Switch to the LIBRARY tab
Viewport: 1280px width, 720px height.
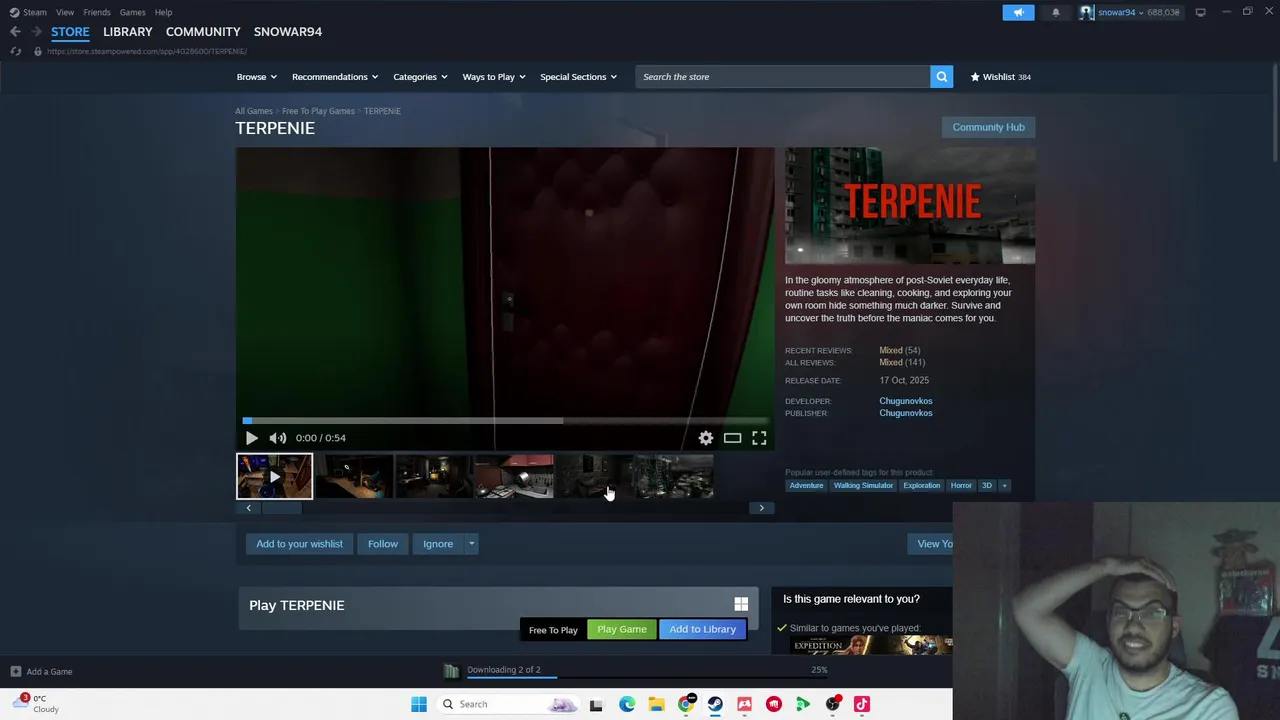pos(128,32)
